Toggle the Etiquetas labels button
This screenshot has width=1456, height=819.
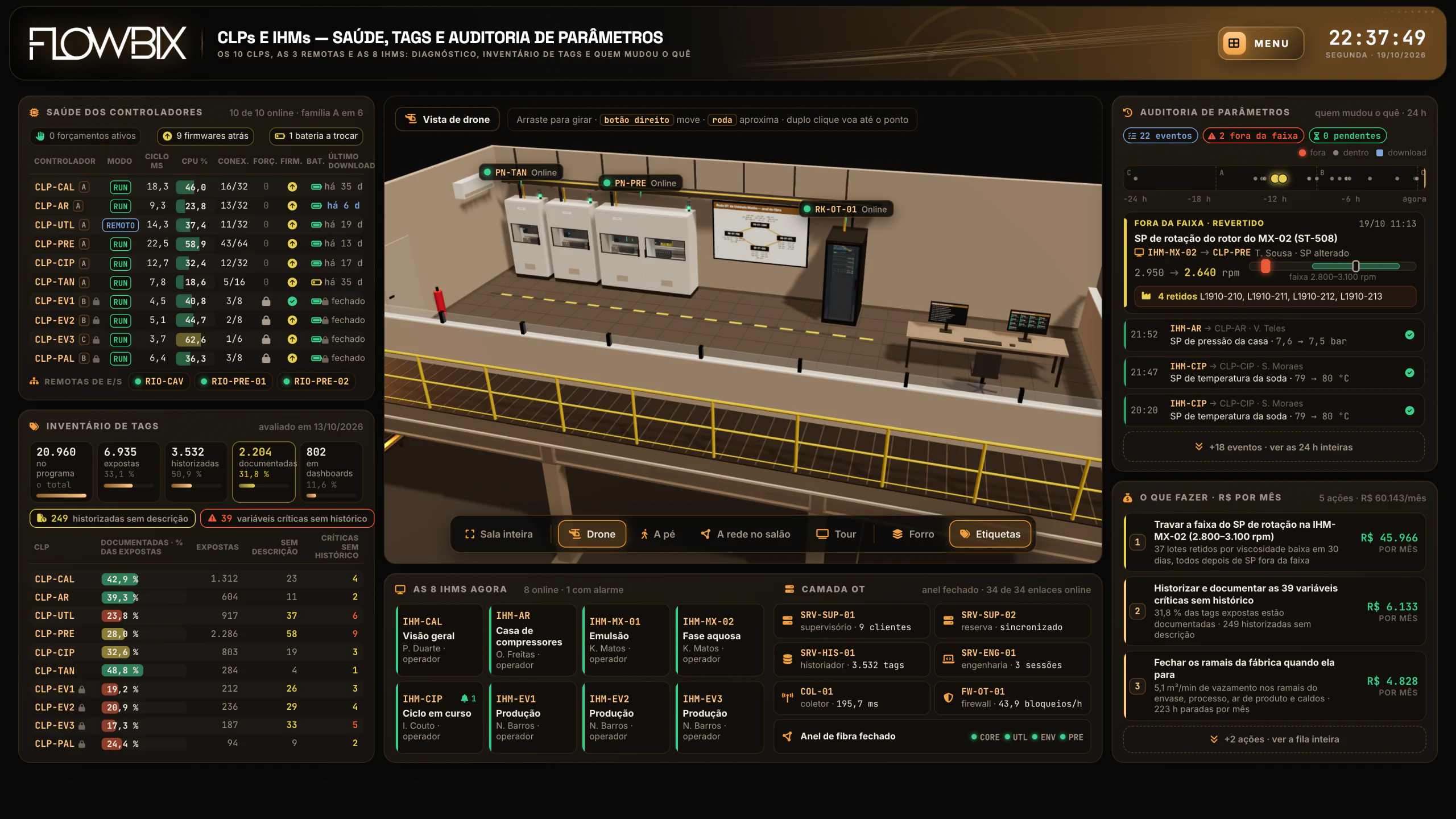[x=990, y=534]
